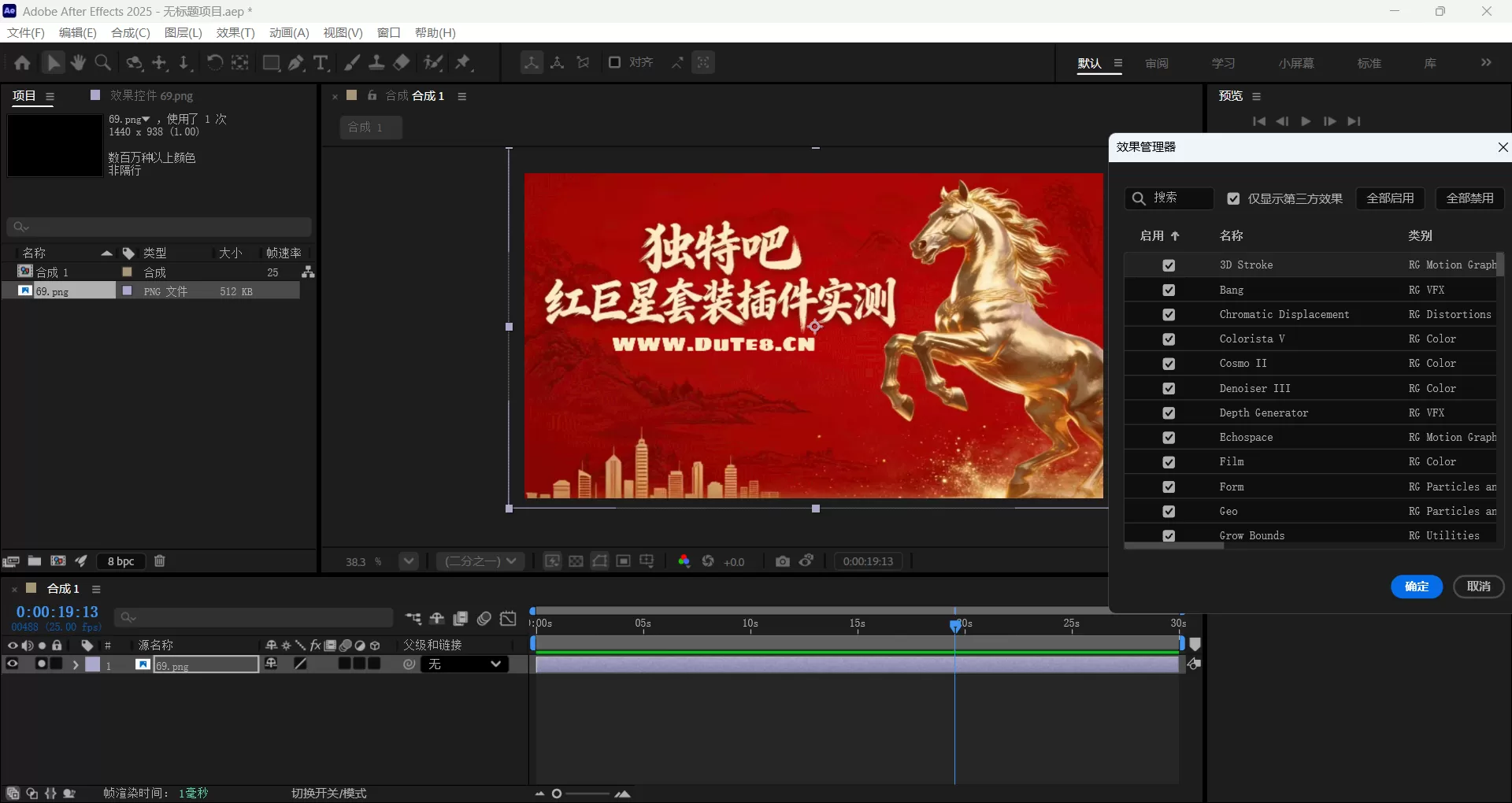
Task: Toggle the transparency grid in the composition panel
Action: 576,561
